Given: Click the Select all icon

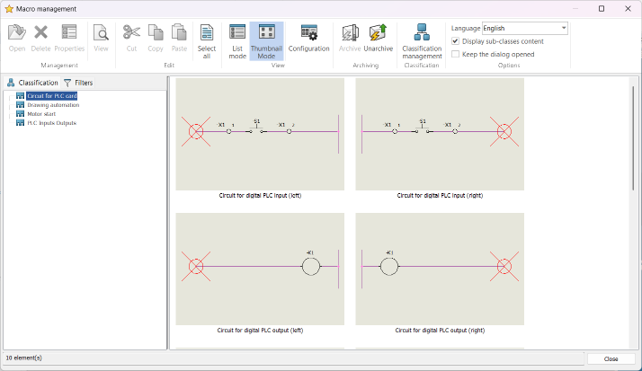Looking at the screenshot, I should [206, 32].
